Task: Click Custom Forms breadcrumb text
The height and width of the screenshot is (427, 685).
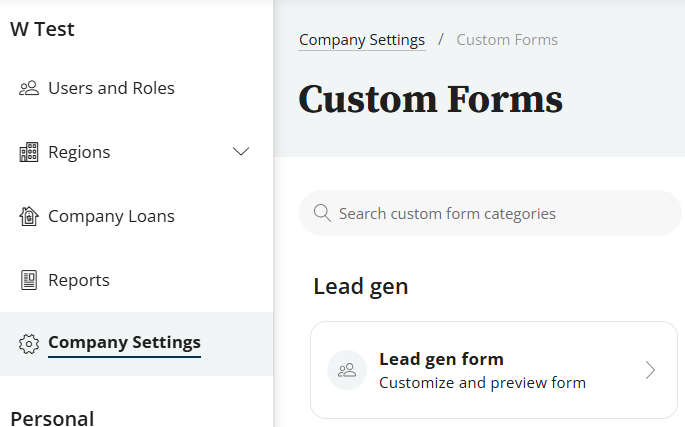Action: click(507, 40)
